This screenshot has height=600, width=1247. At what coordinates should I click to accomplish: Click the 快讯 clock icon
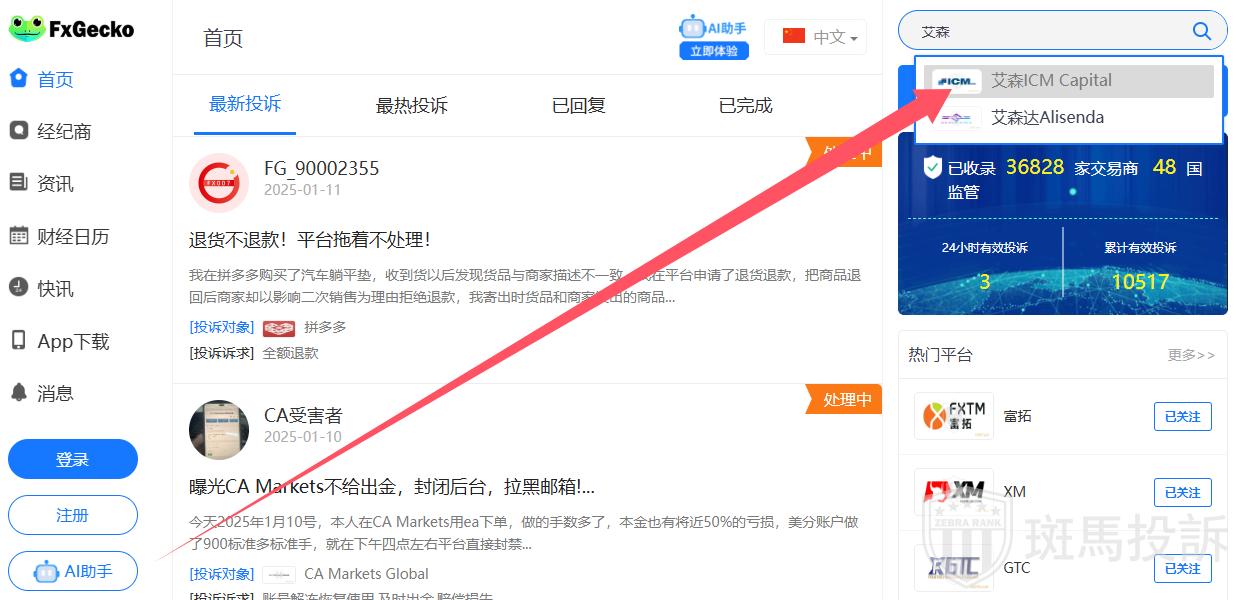pyautogui.click(x=18, y=289)
